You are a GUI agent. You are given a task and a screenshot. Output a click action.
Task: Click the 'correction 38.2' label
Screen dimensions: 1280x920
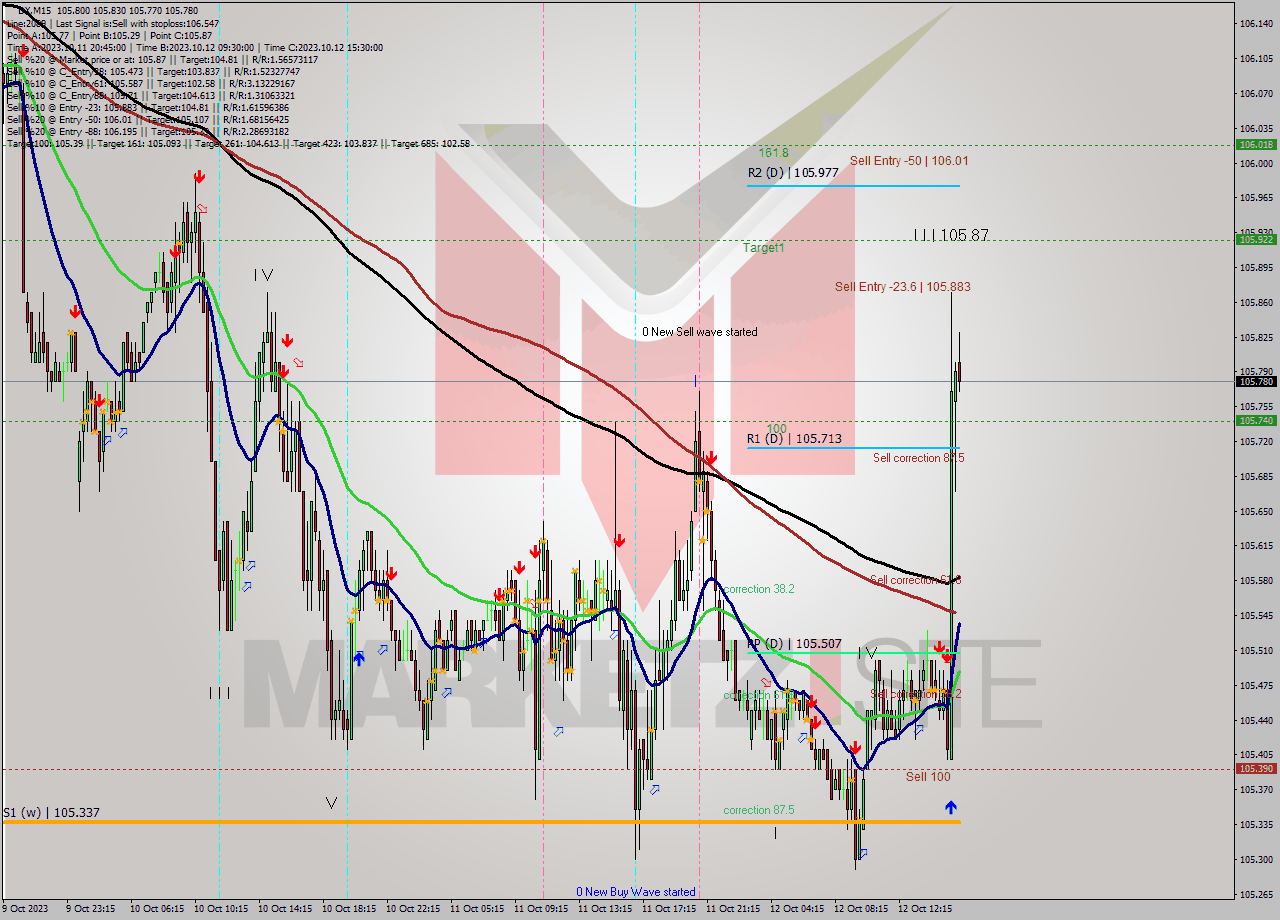tap(759, 589)
